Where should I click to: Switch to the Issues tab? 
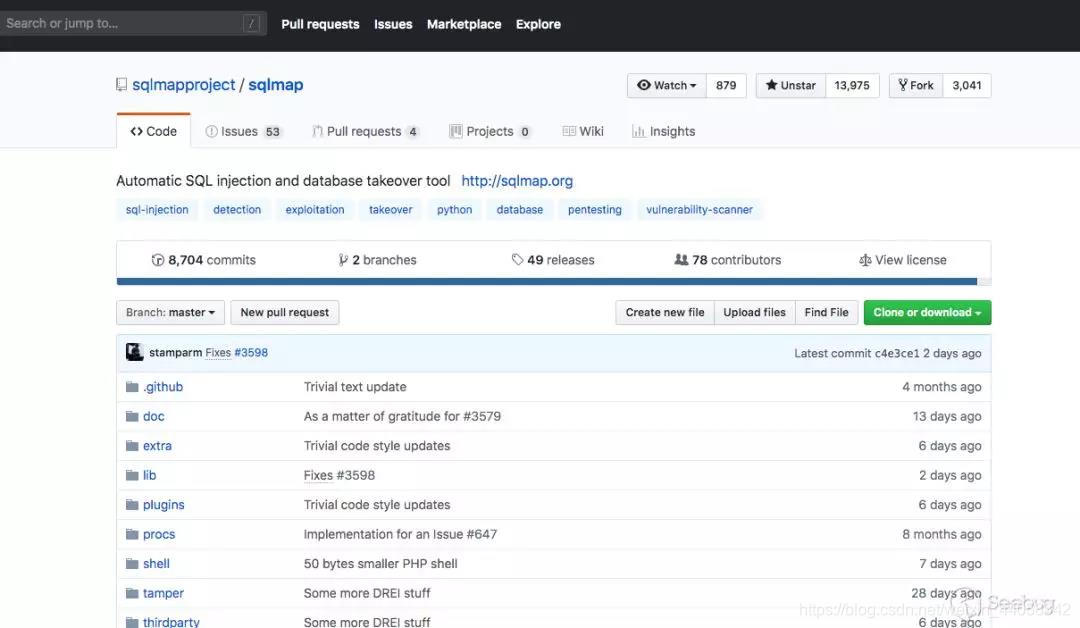pyautogui.click(x=243, y=132)
